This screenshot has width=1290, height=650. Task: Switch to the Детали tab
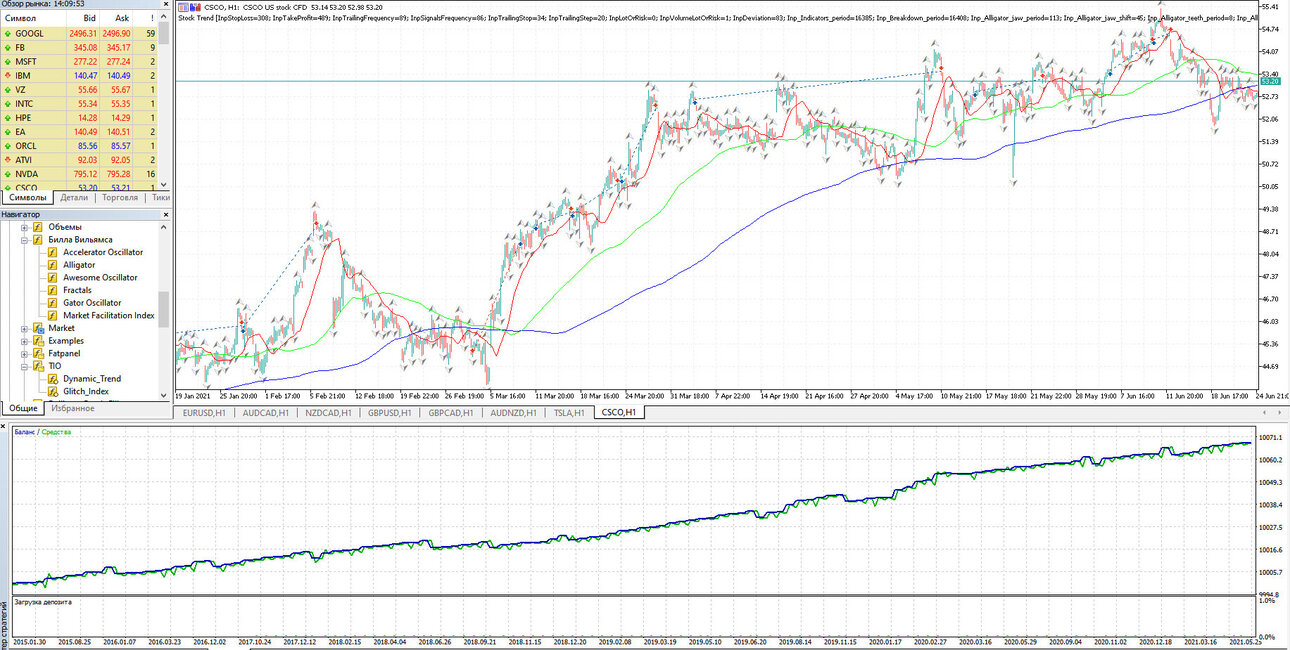(75, 198)
